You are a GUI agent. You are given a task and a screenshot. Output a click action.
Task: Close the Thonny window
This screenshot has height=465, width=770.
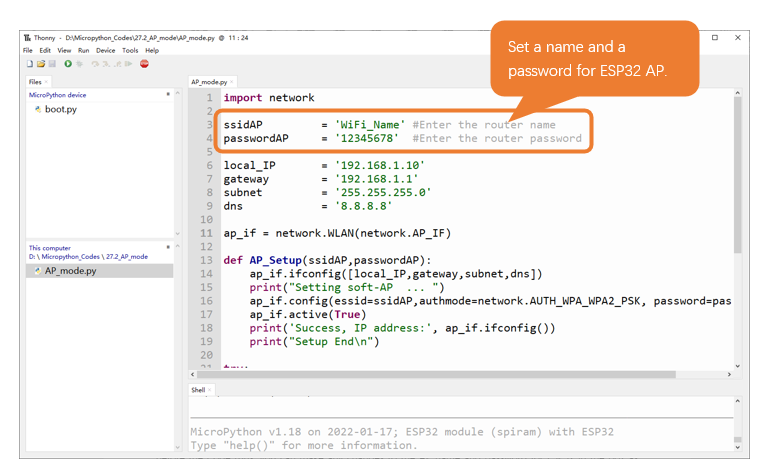738,38
